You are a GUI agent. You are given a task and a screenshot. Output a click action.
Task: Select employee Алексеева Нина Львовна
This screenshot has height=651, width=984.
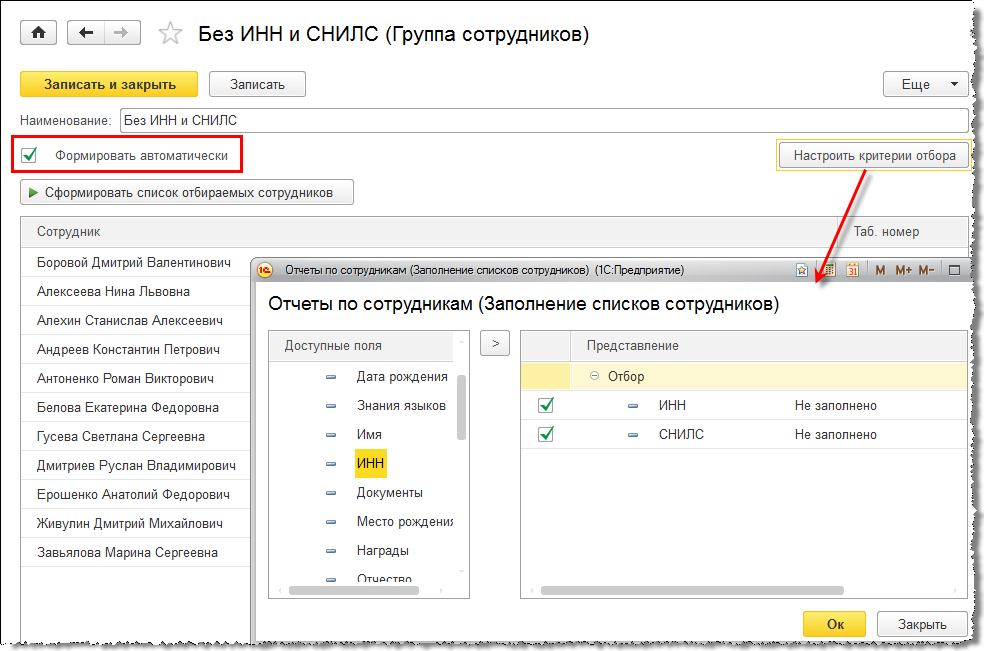coord(113,291)
